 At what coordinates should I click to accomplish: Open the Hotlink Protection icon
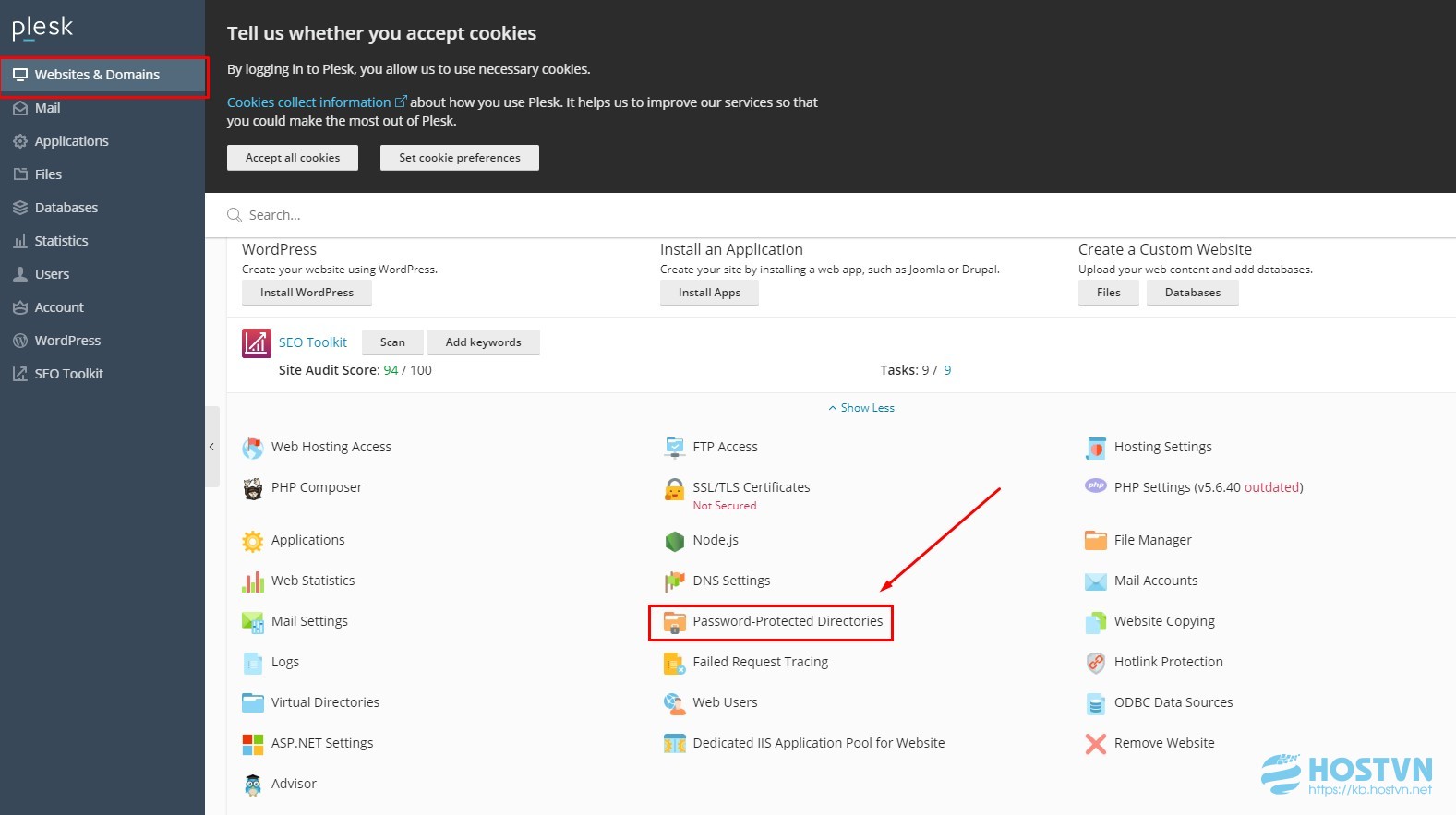[x=1096, y=663]
